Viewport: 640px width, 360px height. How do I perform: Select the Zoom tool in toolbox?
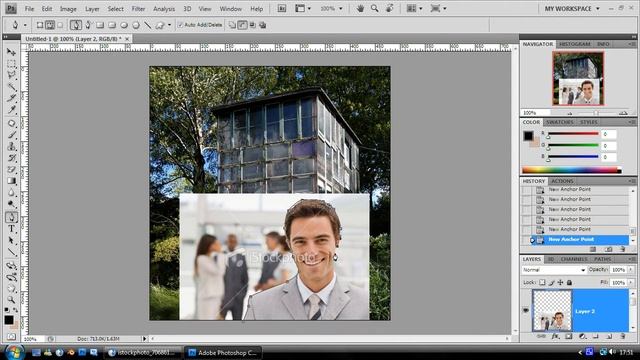(11, 300)
